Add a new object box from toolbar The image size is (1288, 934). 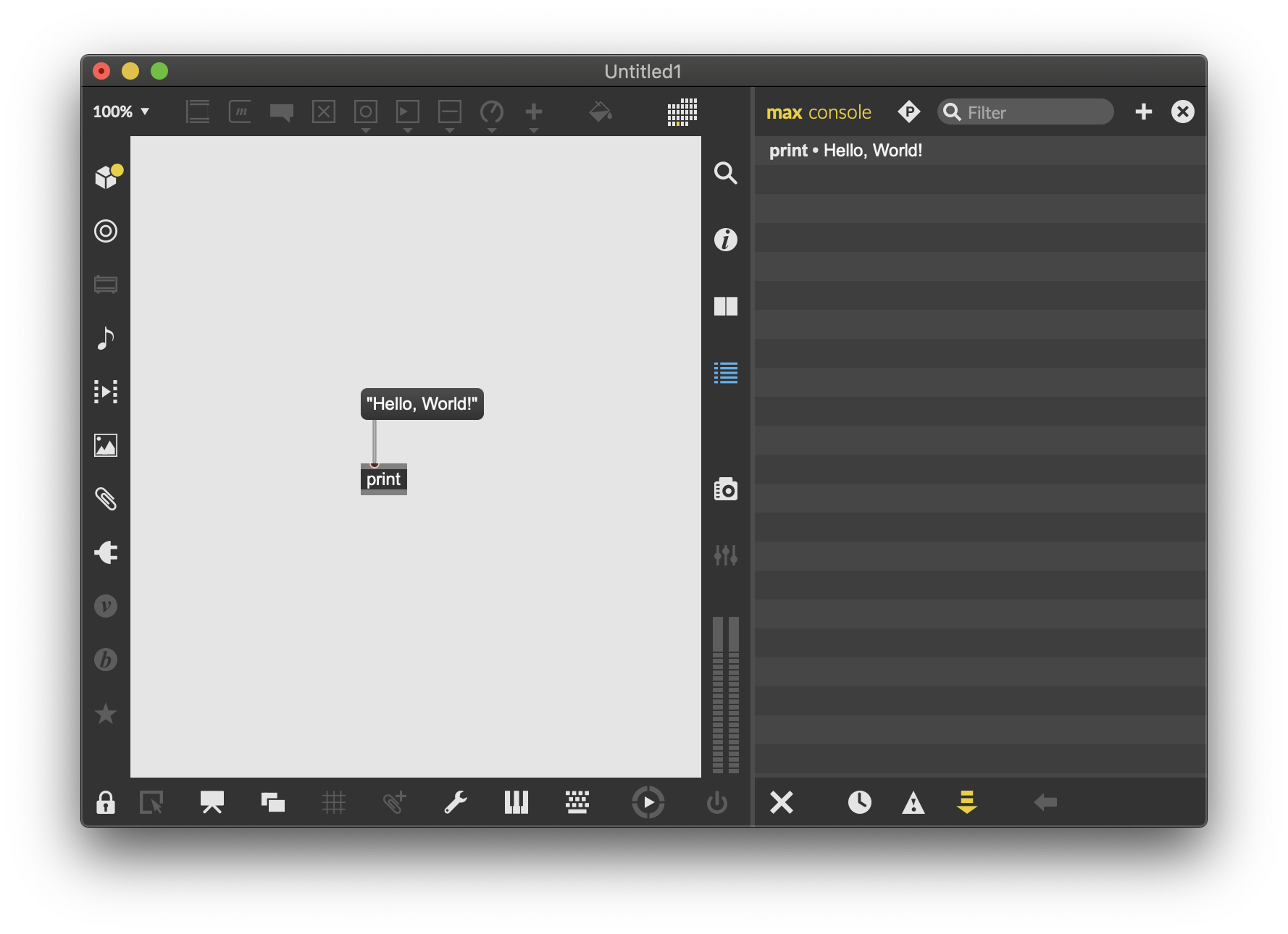(x=198, y=112)
